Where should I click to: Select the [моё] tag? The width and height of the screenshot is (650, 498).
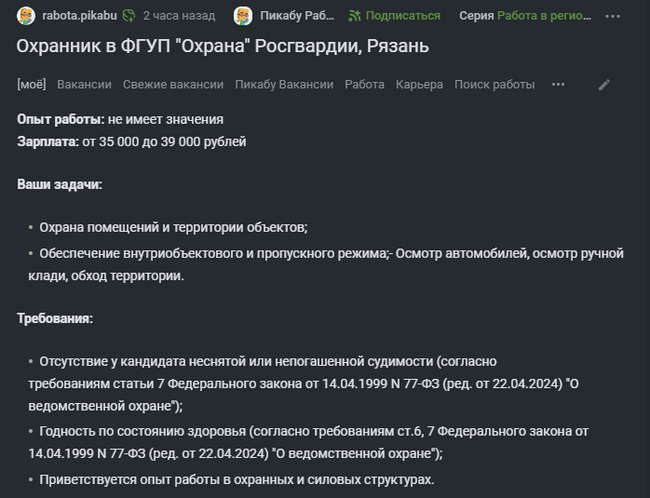tap(32, 85)
